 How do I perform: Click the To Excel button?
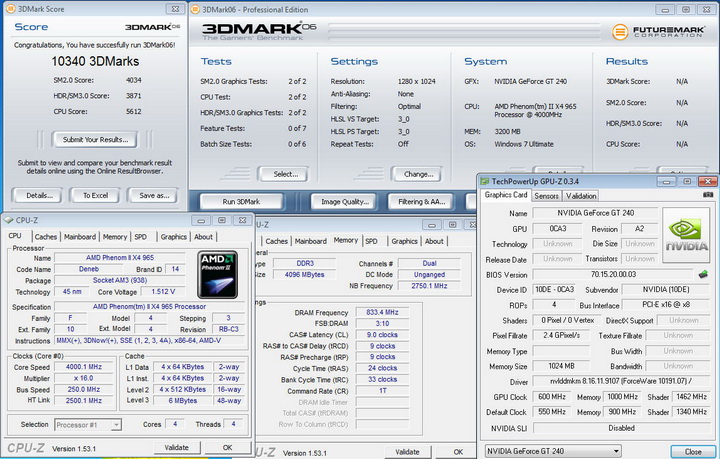(96, 196)
